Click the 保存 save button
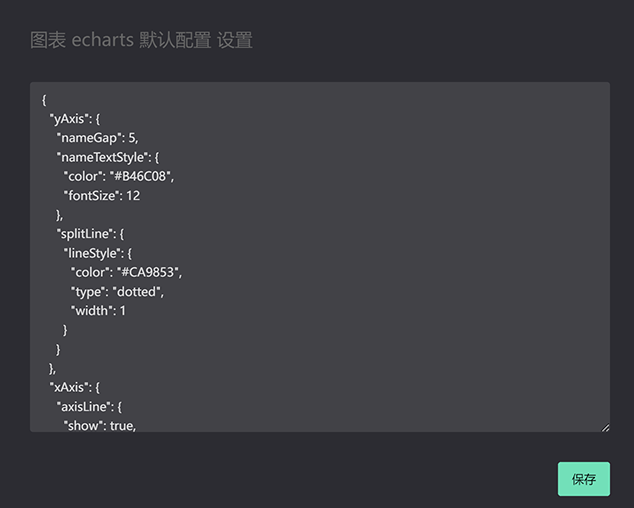Viewport: 634px width, 508px height. click(583, 479)
